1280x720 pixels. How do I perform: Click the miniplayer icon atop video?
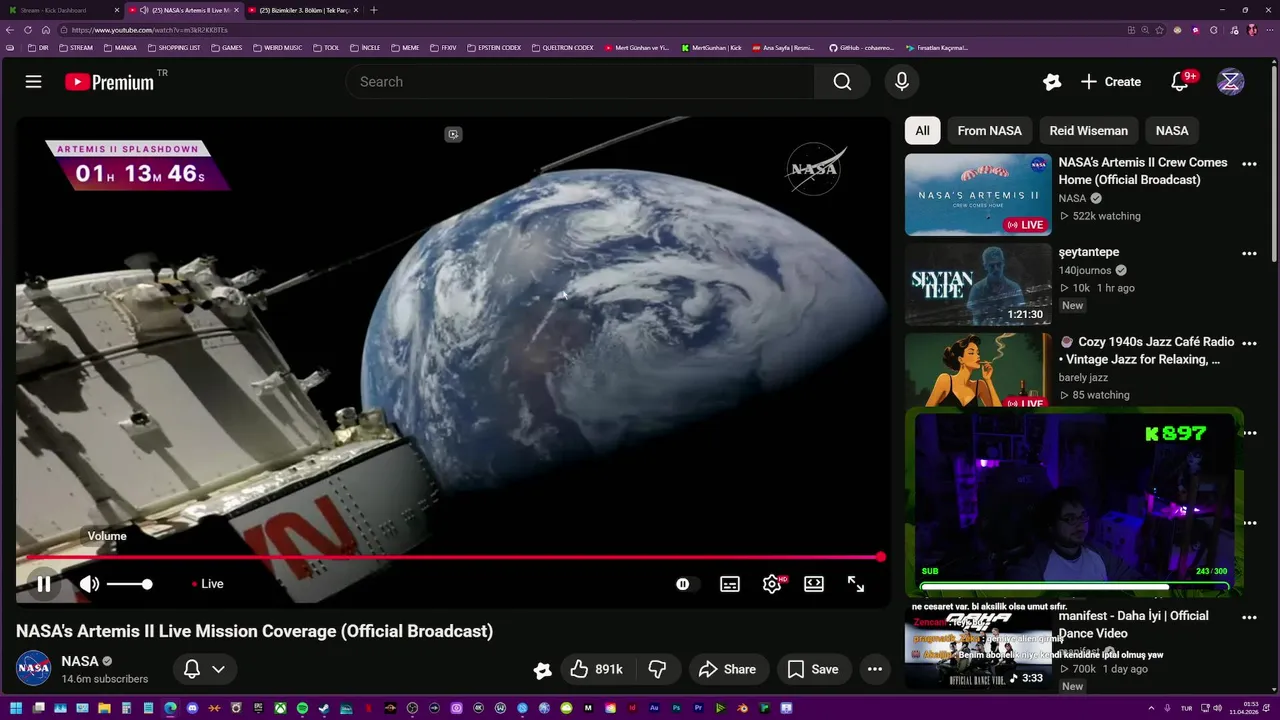point(453,134)
